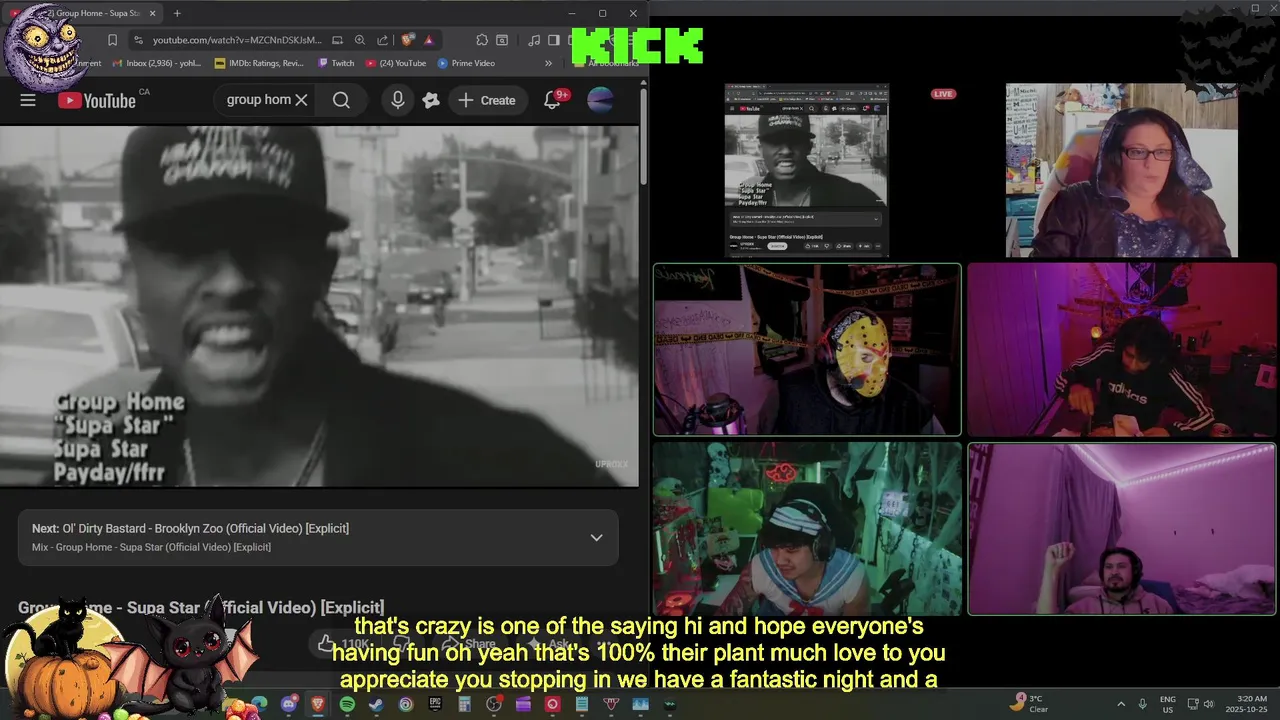The image size is (1280, 720).
Task: Open the sparkle AI ask icon beside microphone
Action: click(x=431, y=100)
